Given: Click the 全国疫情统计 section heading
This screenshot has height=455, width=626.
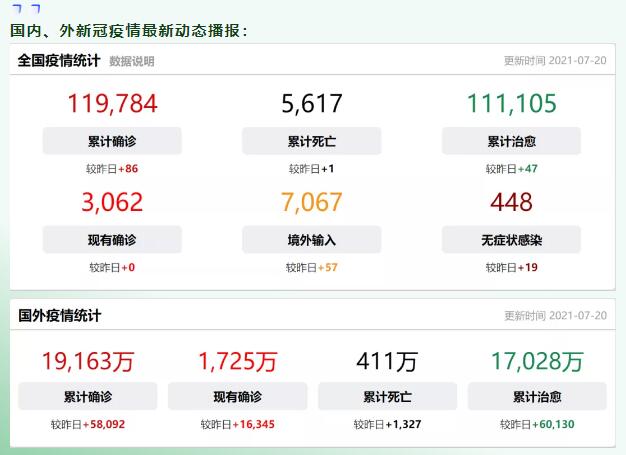Looking at the screenshot, I should (58, 61).
